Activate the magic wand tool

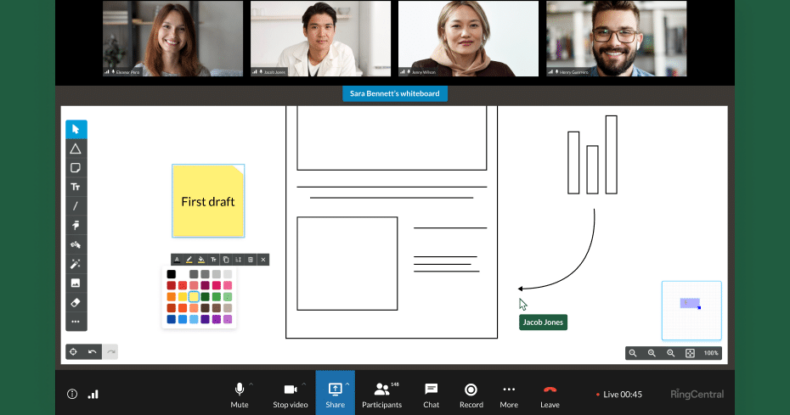click(76, 264)
